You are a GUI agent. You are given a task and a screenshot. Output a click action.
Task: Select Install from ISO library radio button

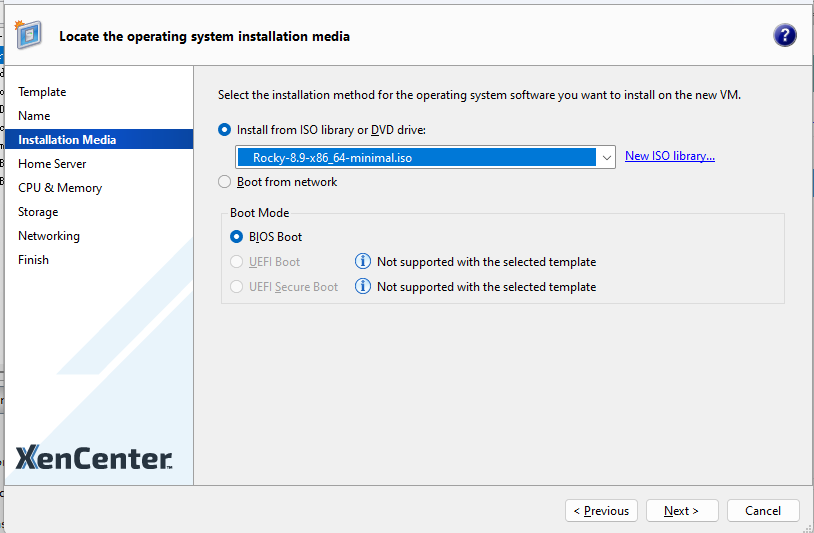(225, 130)
